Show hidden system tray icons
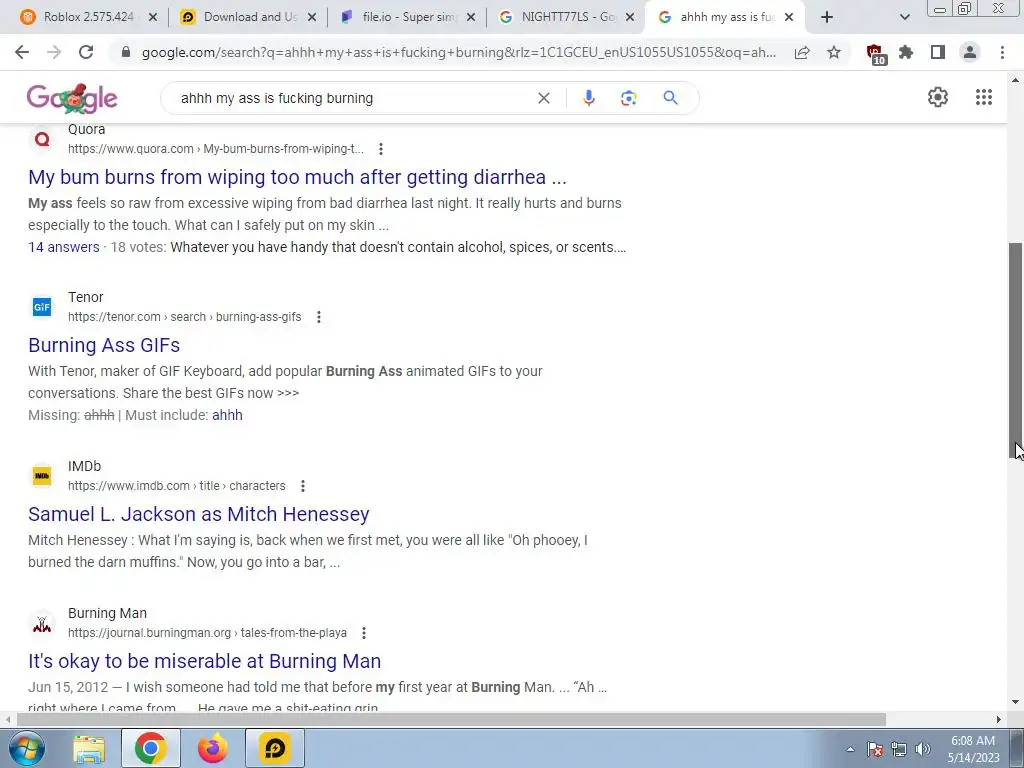This screenshot has width=1024, height=768. [850, 749]
